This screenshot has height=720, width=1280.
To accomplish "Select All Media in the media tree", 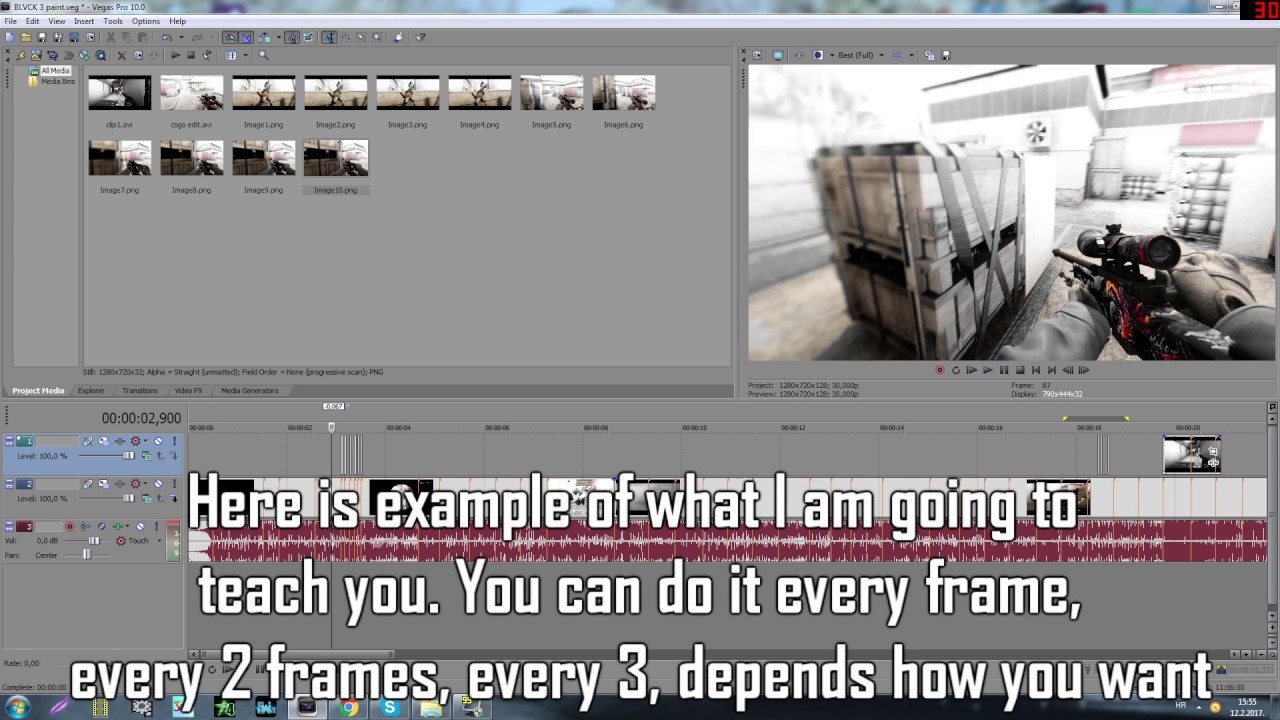I will coord(55,71).
